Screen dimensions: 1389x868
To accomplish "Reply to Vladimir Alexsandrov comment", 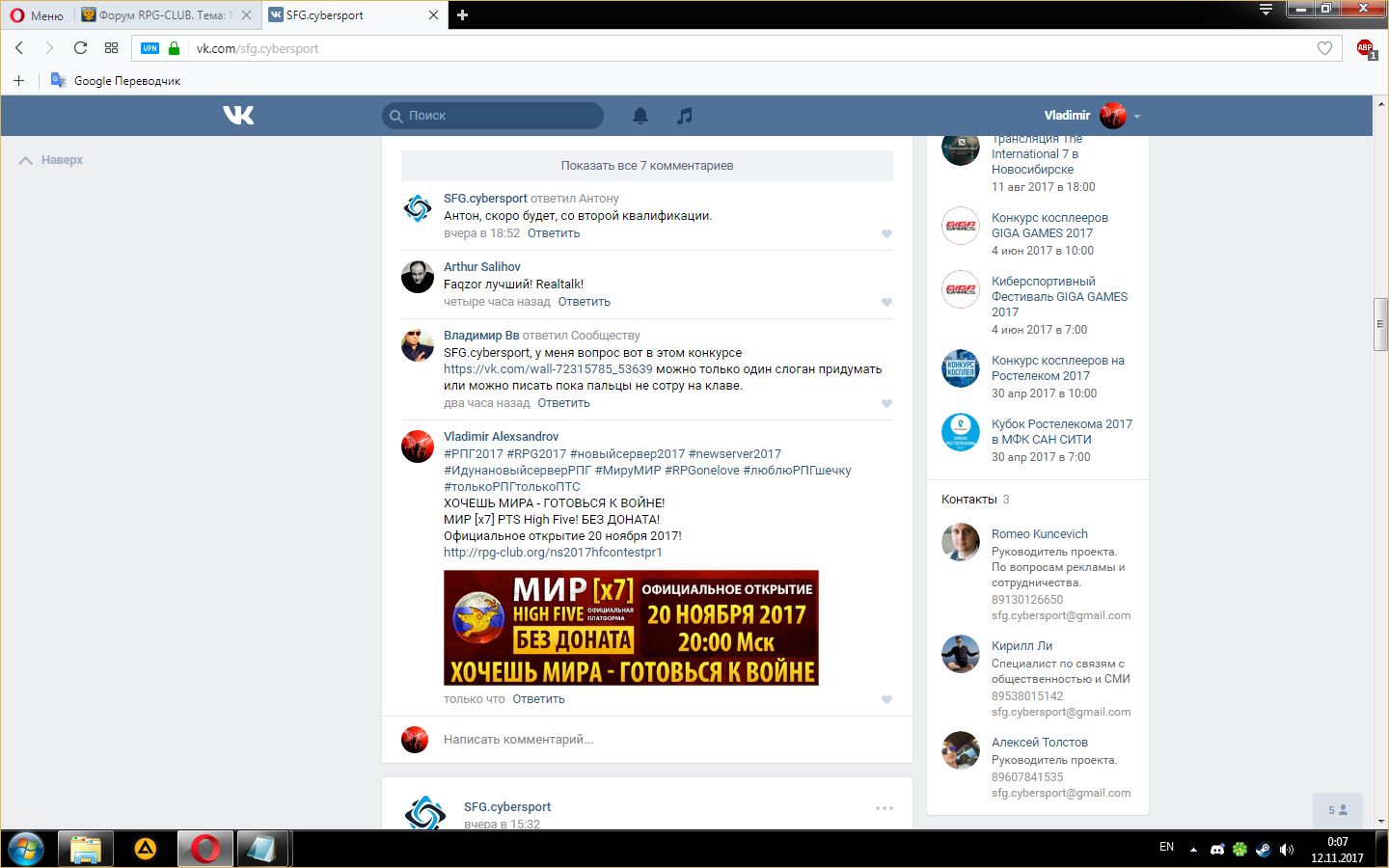I will [x=538, y=699].
